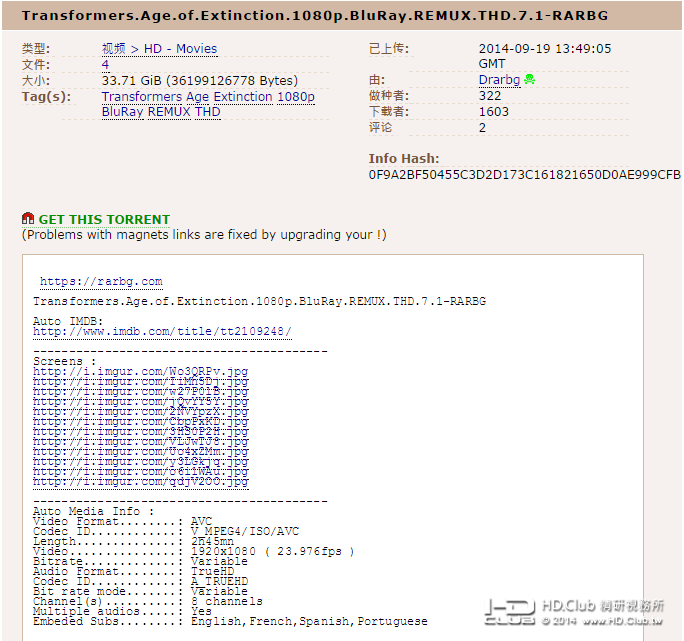Click the size text 33.71 GiB (36199126778 Bytes)
This screenshot has width=684, height=641.
[200, 81]
